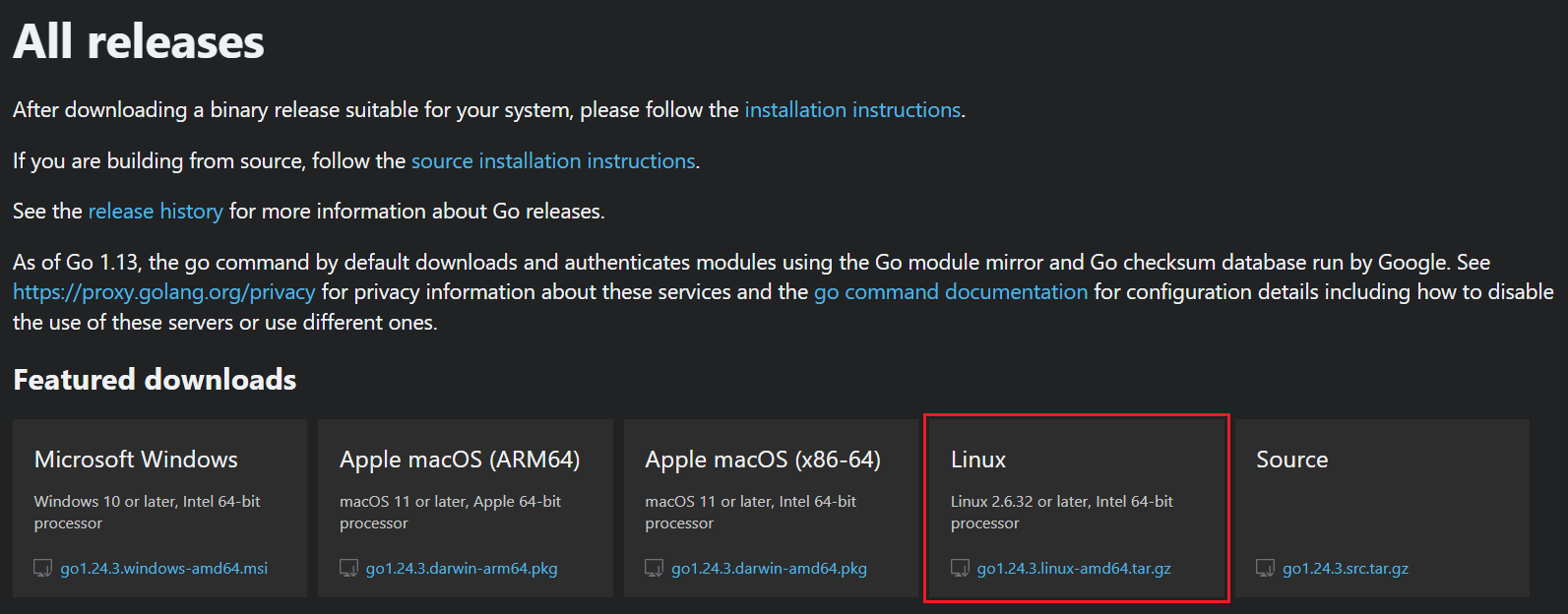Download the go1.24.3.windows-amd64.msi file link
This screenshot has width=1568, height=614.
(163, 569)
